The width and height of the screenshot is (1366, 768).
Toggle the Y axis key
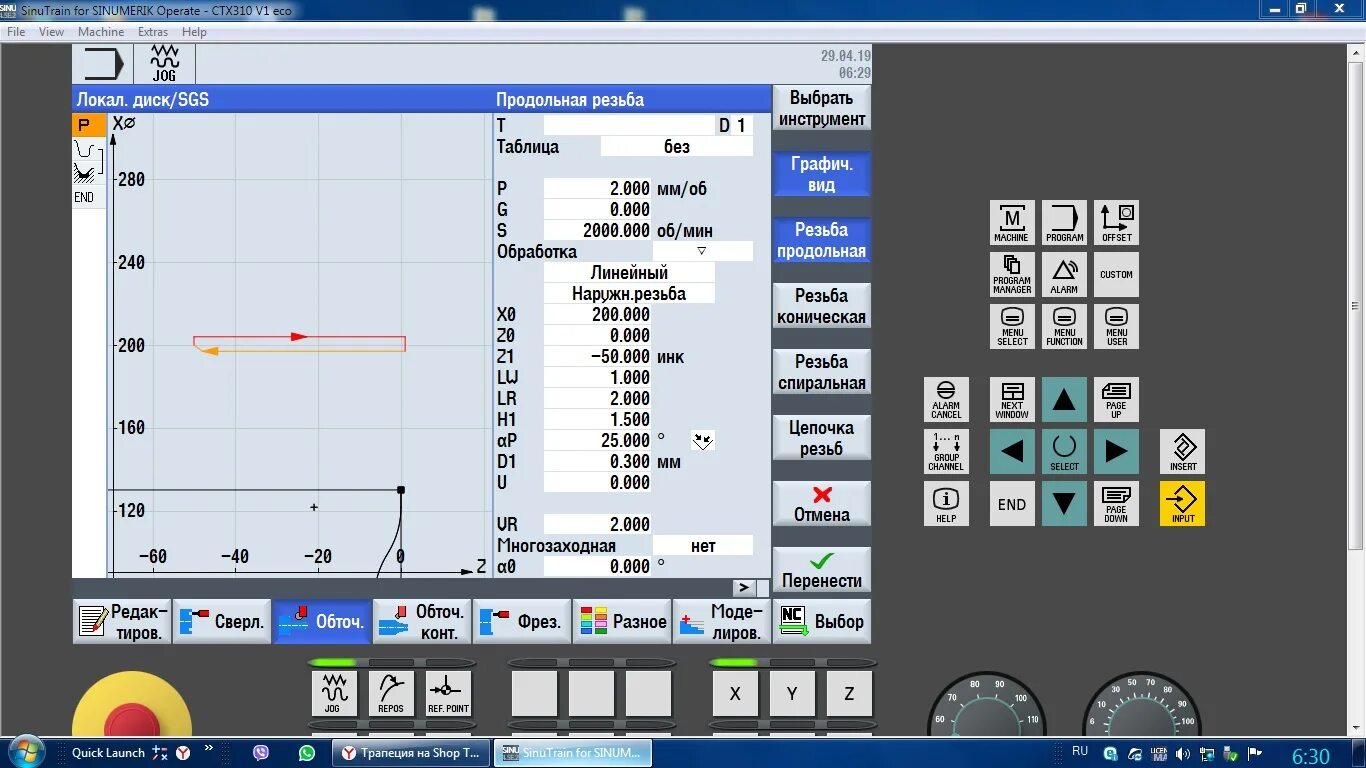pos(792,693)
